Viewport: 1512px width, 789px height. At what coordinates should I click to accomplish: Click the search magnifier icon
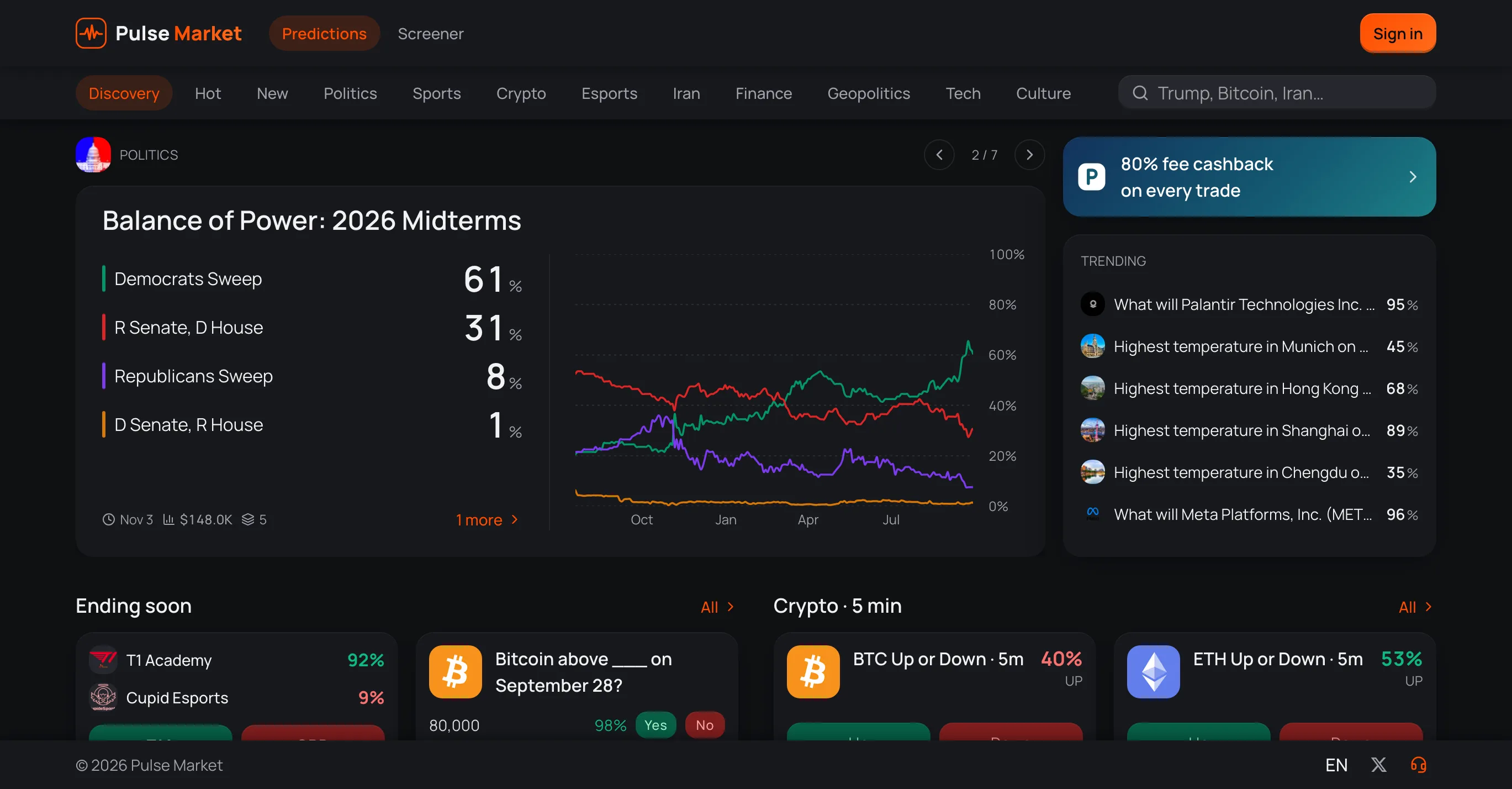coord(1140,93)
